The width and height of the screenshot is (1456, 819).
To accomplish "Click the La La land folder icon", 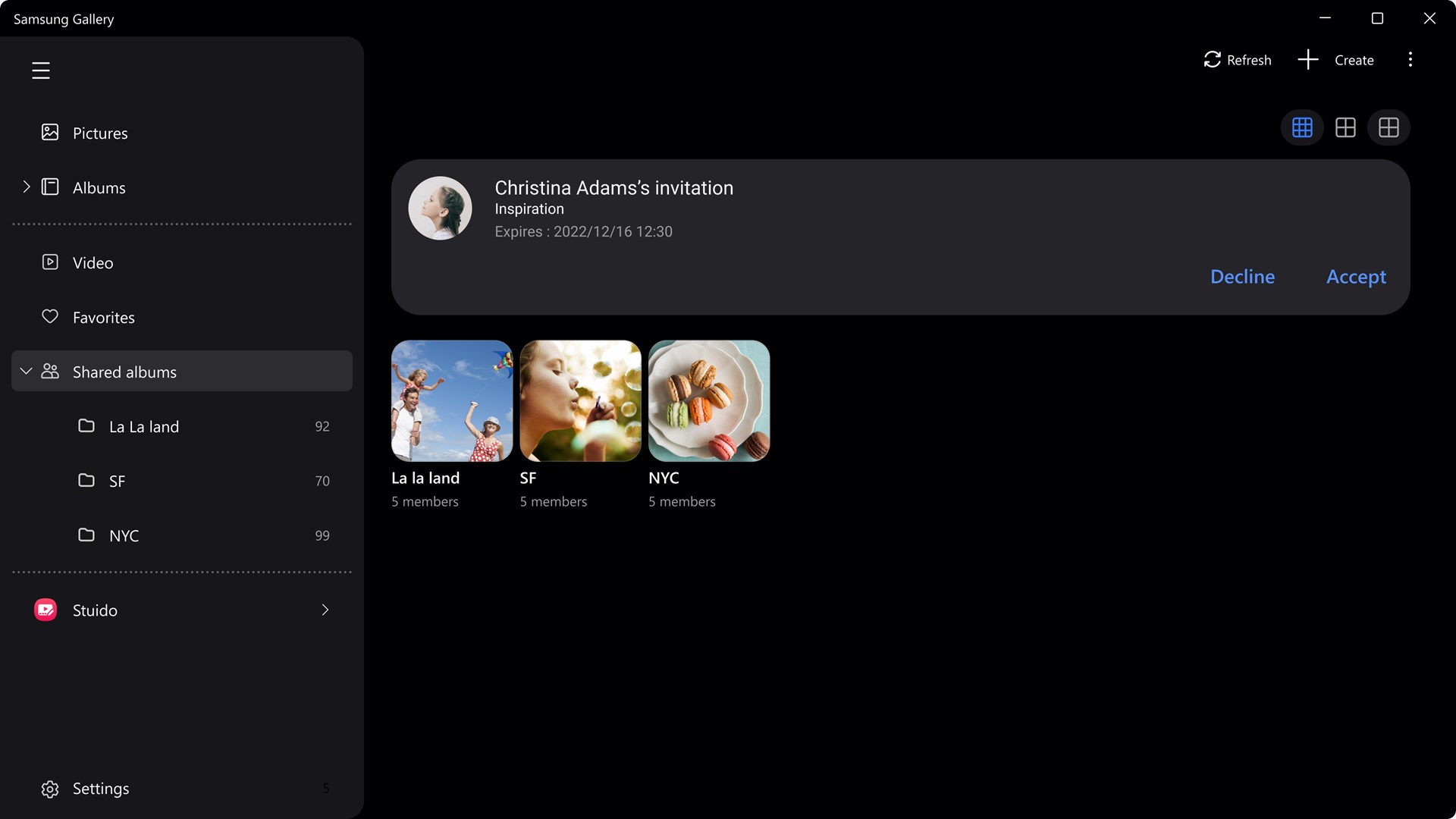I will click(86, 425).
